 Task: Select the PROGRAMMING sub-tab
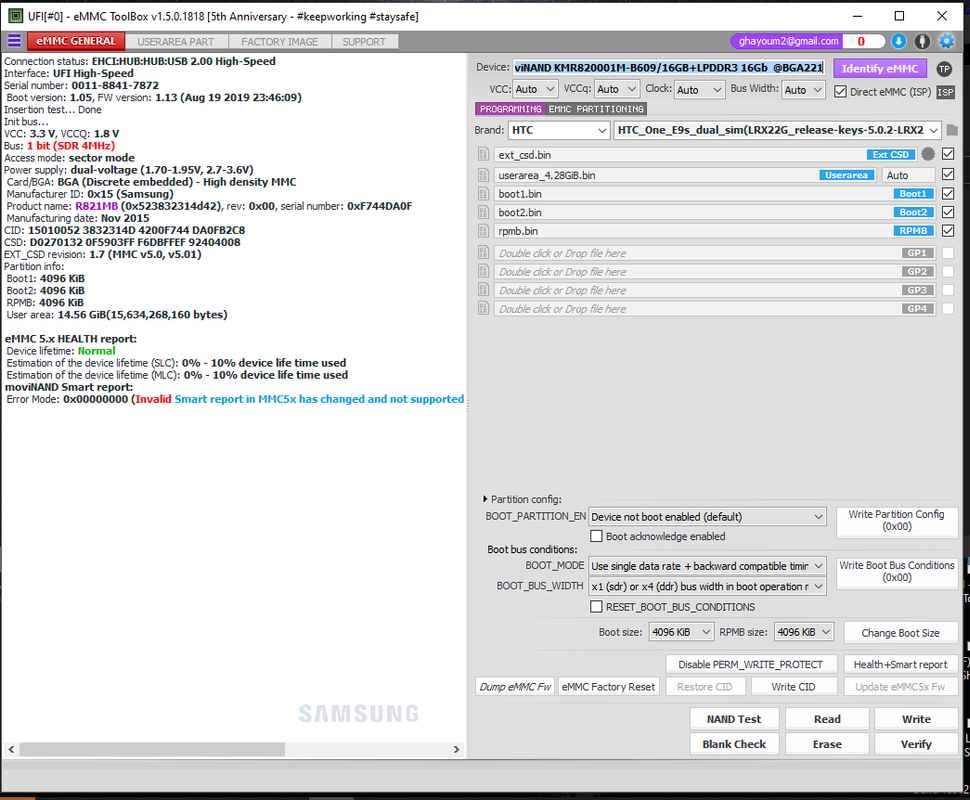tap(510, 109)
